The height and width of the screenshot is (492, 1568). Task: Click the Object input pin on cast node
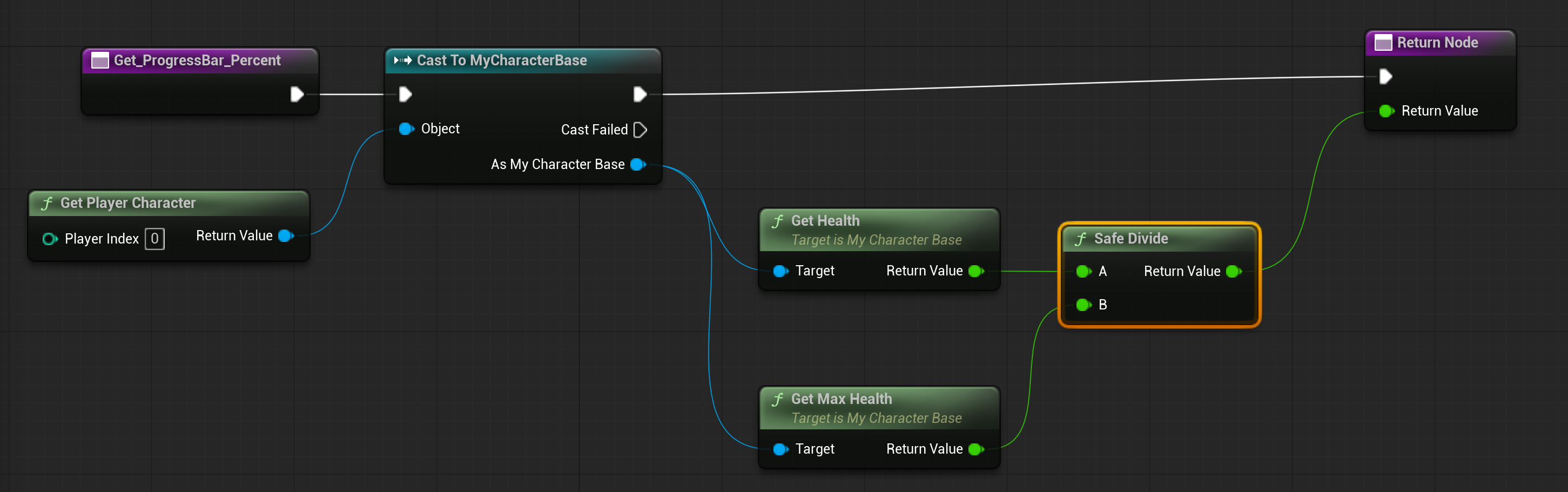click(x=407, y=129)
